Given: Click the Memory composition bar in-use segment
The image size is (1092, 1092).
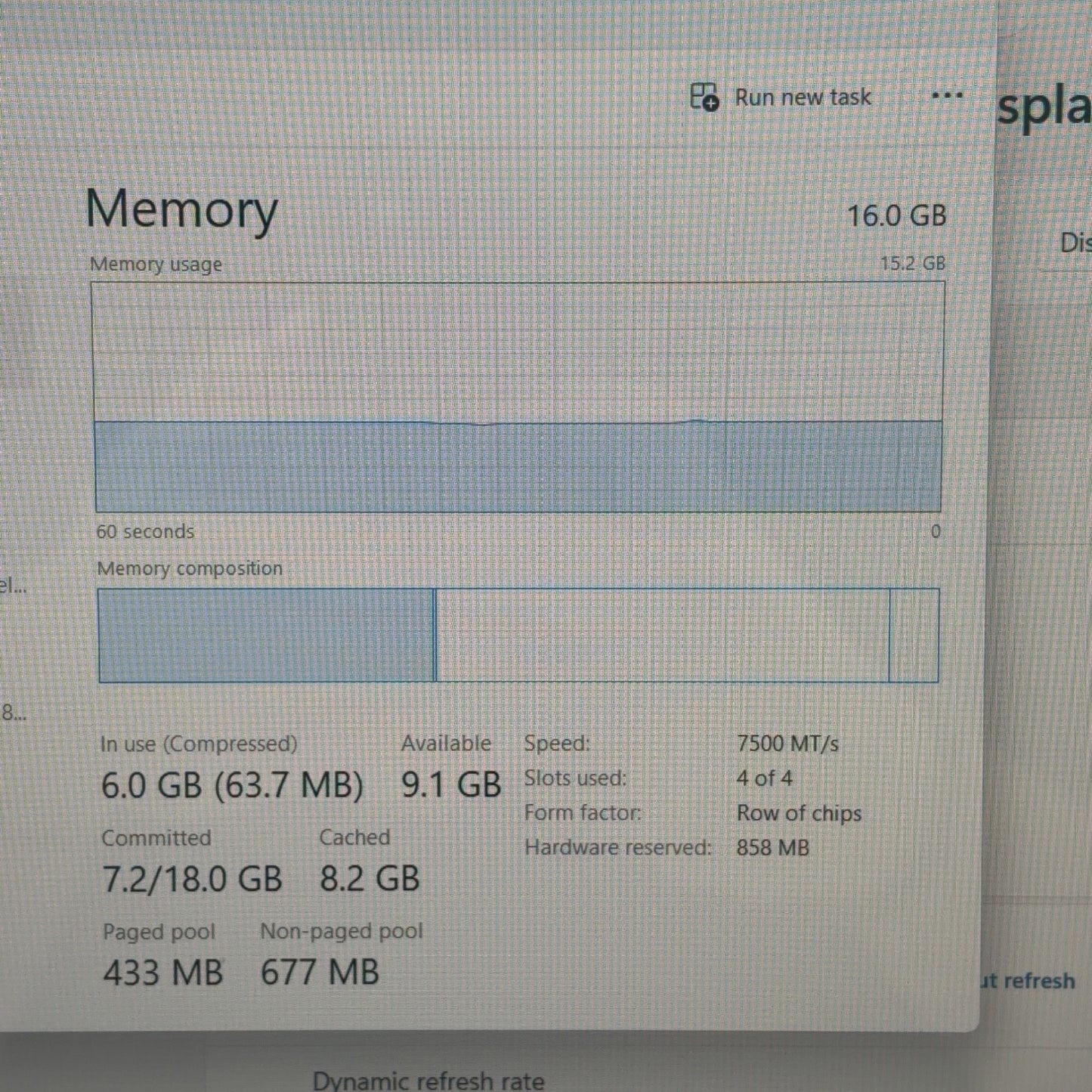Looking at the screenshot, I should click(266, 636).
